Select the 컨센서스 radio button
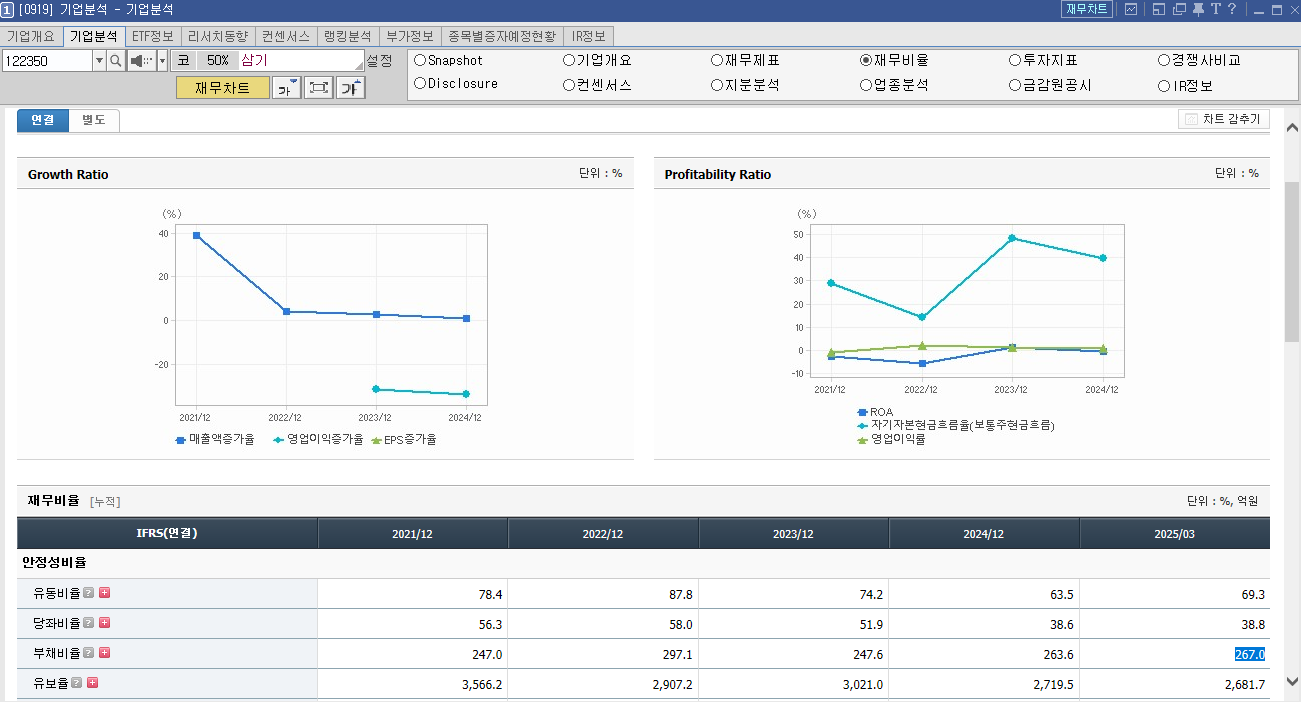1301x702 pixels. point(569,85)
